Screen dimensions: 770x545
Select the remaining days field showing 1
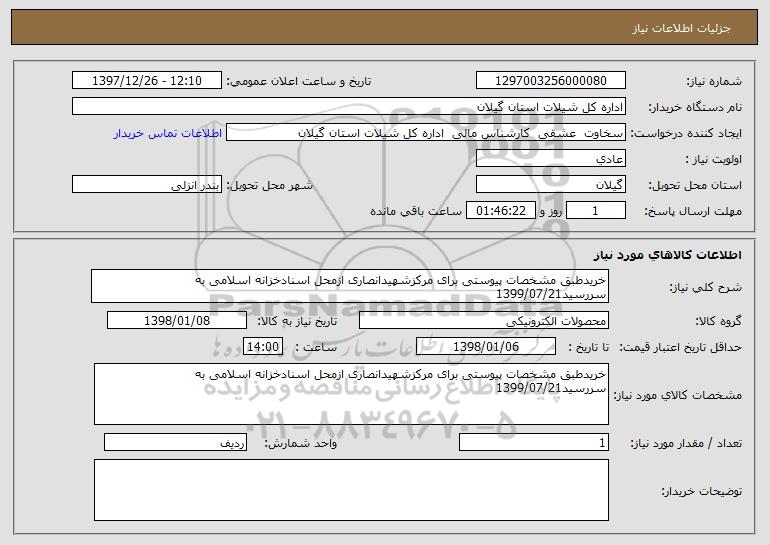596,211
